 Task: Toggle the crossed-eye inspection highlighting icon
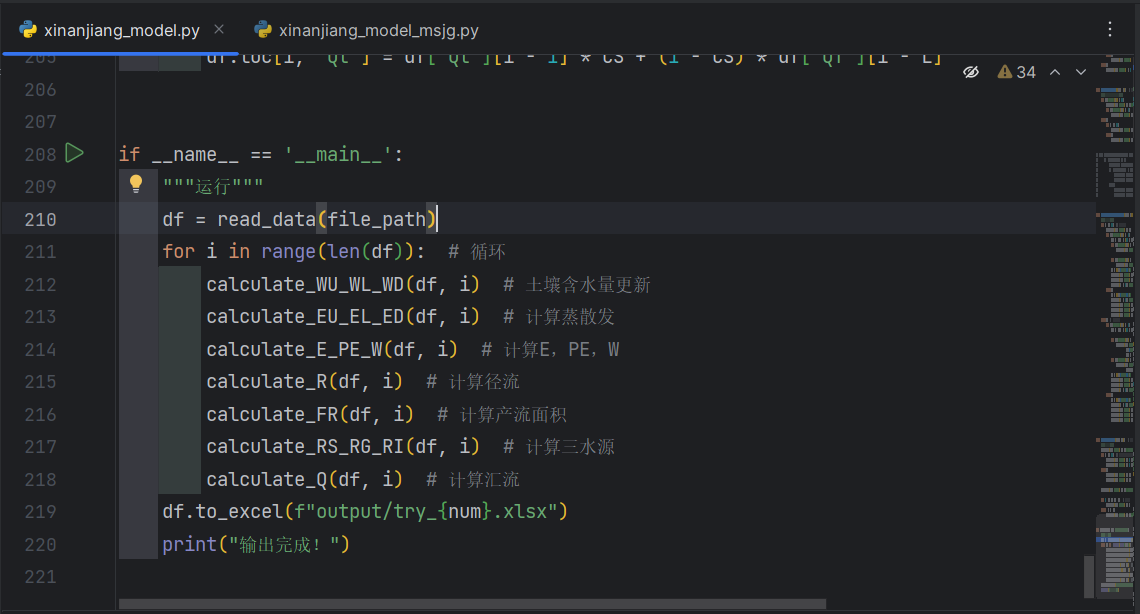[x=970, y=72]
